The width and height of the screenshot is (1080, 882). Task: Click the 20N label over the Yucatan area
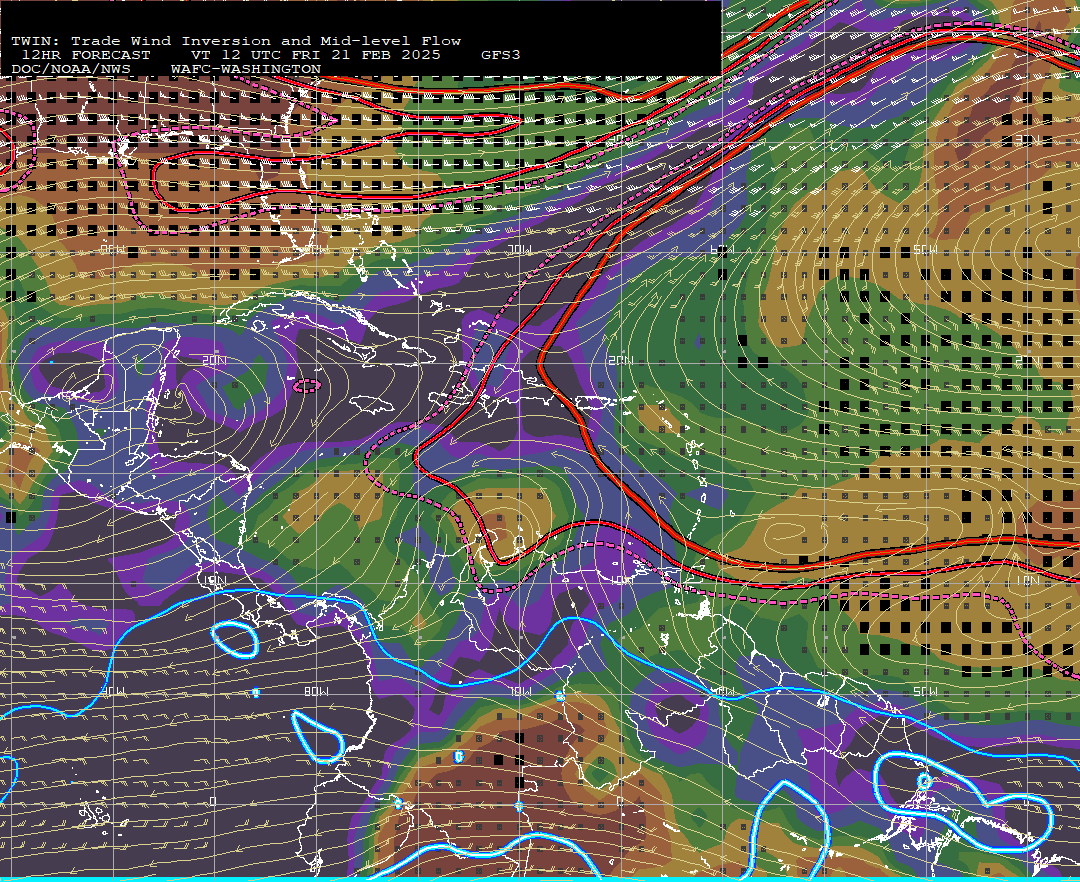(x=214, y=360)
